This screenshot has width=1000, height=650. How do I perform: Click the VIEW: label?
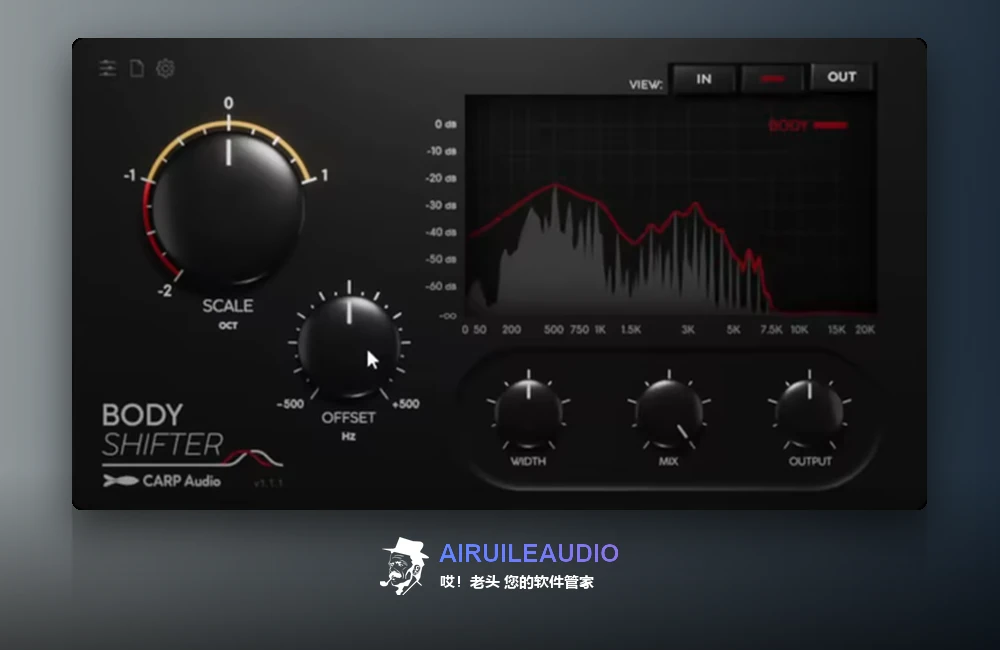coord(645,85)
